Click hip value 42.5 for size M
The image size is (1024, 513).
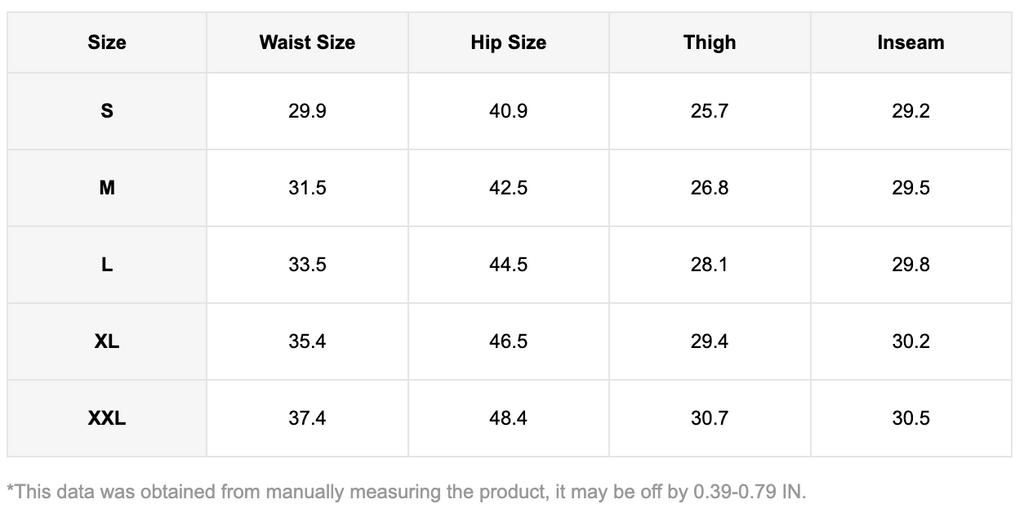(508, 188)
